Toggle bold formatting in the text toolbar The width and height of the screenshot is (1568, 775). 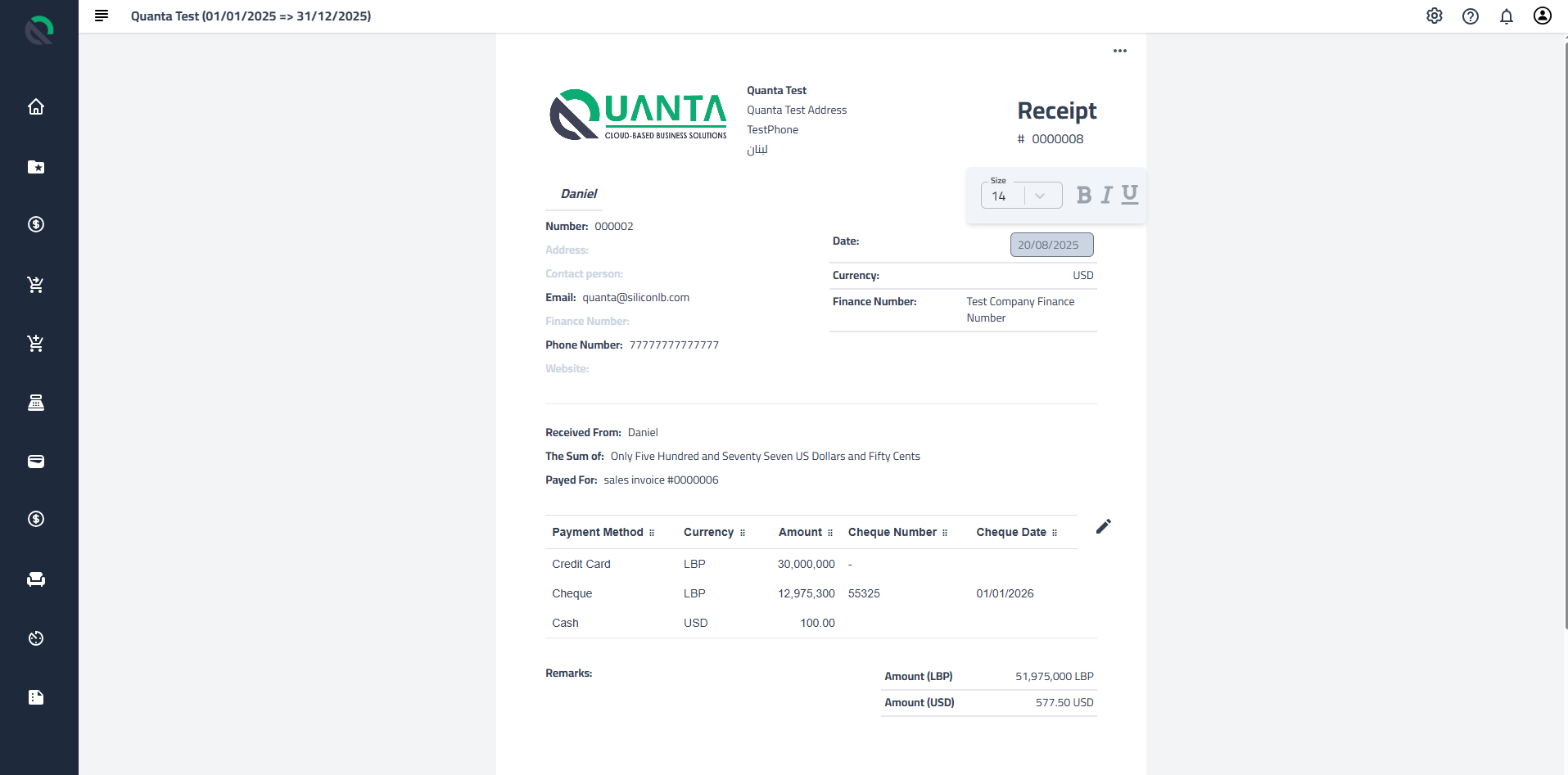click(x=1084, y=195)
